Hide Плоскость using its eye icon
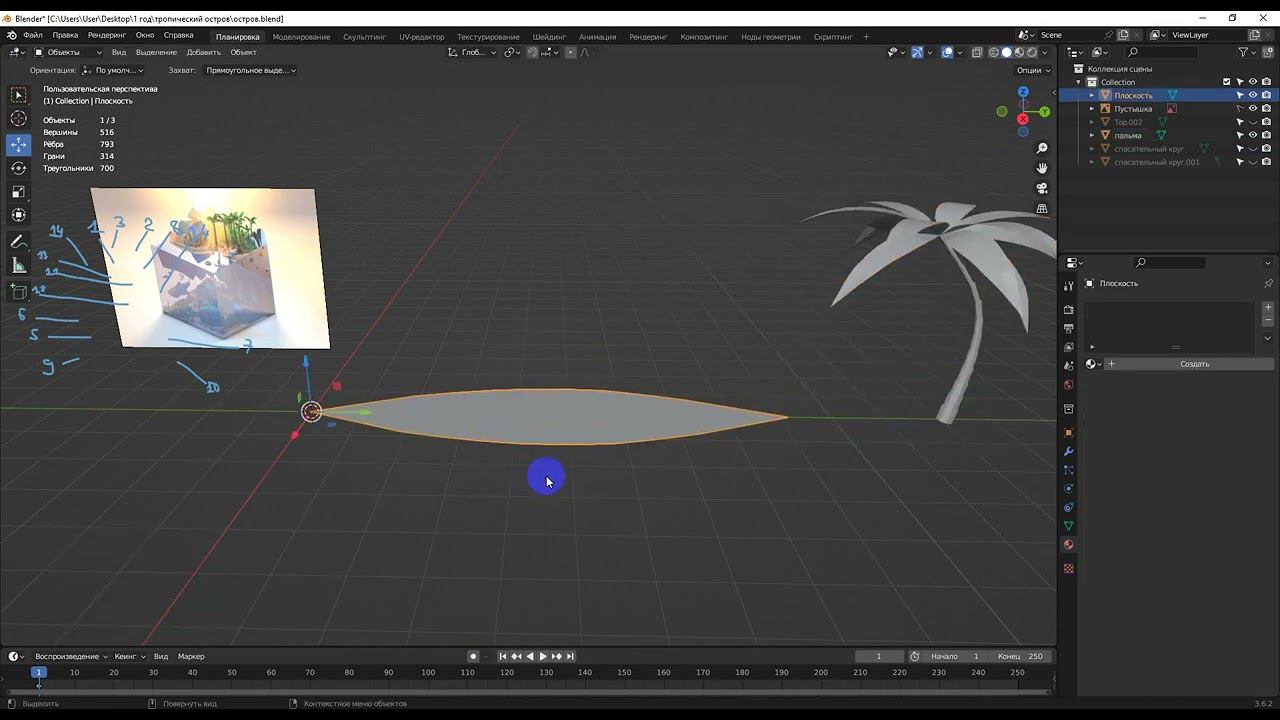This screenshot has height=720, width=1280. (x=1253, y=95)
